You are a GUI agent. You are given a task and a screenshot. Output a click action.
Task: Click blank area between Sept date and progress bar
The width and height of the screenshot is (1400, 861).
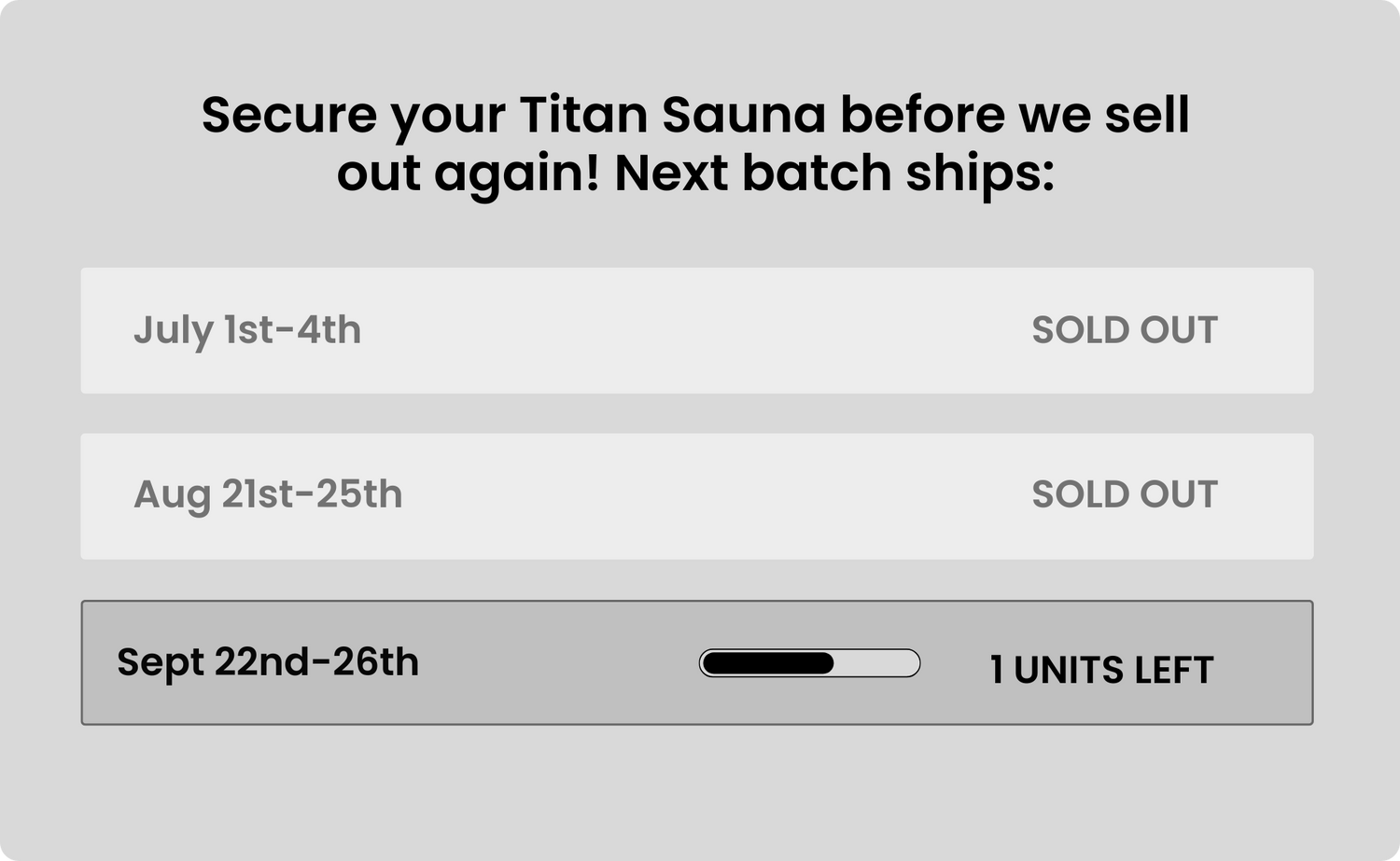click(560, 662)
